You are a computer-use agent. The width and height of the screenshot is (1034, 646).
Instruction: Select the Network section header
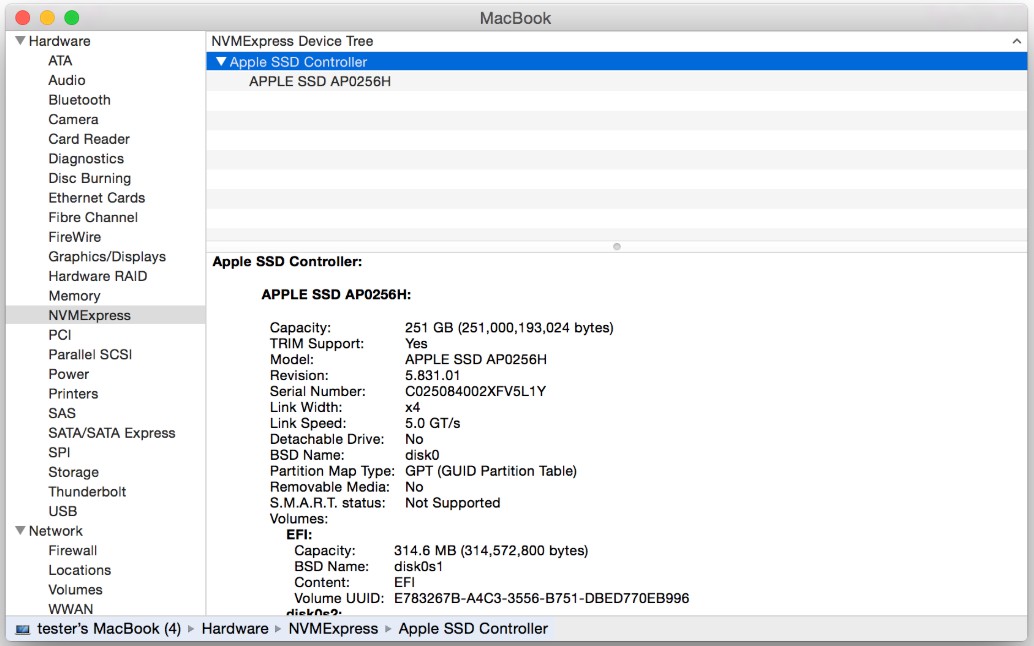click(x=56, y=531)
